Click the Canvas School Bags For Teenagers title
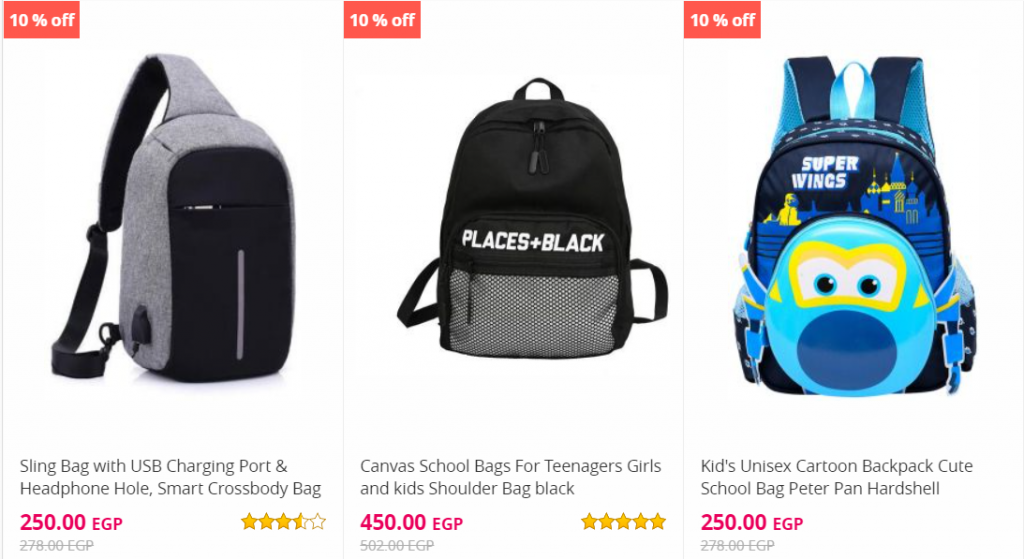The width and height of the screenshot is (1024, 559). tap(511, 477)
